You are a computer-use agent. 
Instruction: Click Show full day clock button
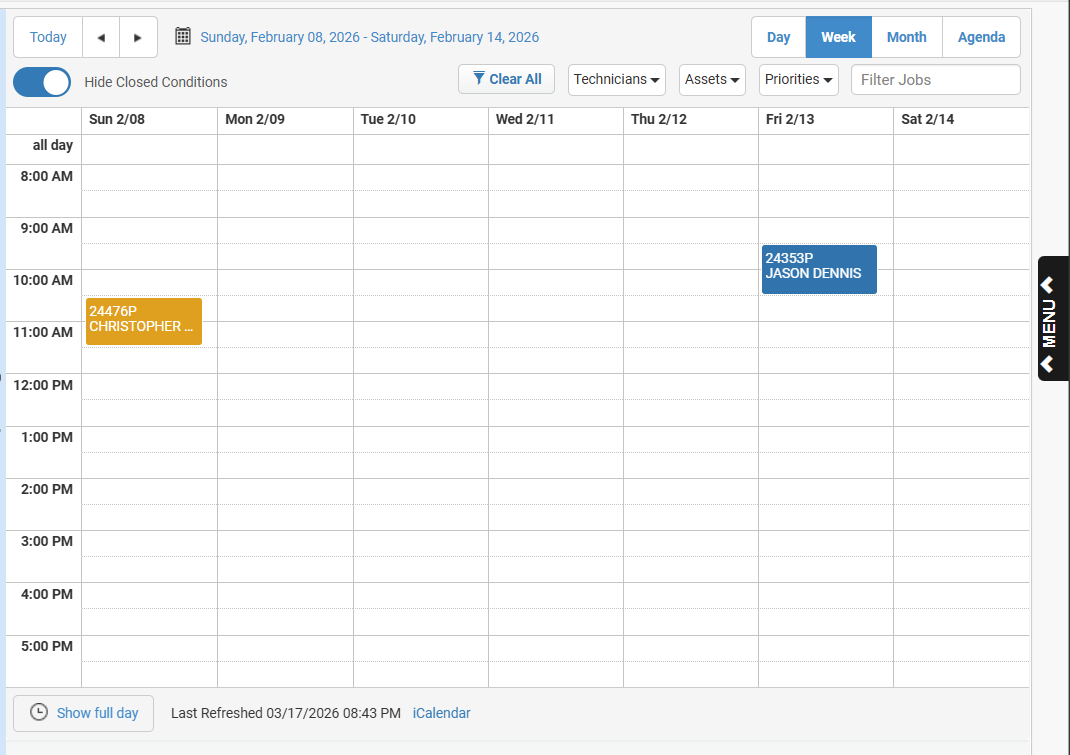[83, 713]
